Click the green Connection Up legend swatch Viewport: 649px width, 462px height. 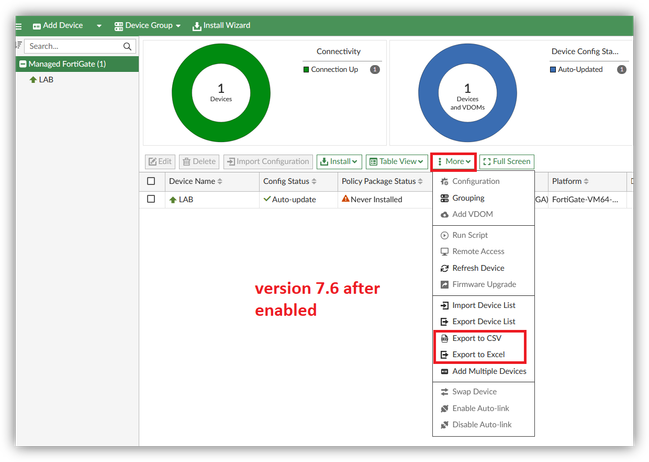pyautogui.click(x=306, y=70)
